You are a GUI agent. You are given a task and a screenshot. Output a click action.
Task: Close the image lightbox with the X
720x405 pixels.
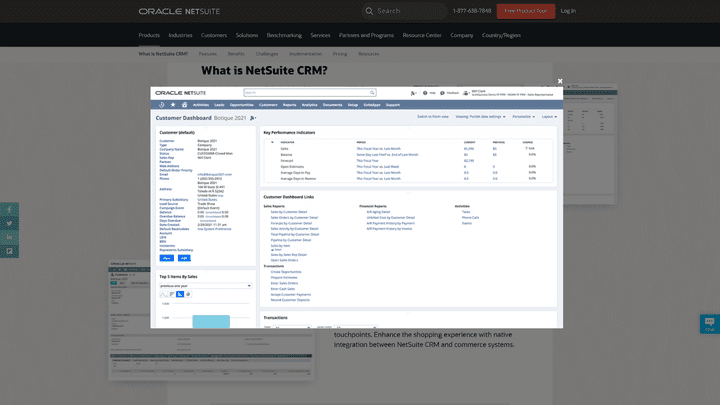click(560, 81)
